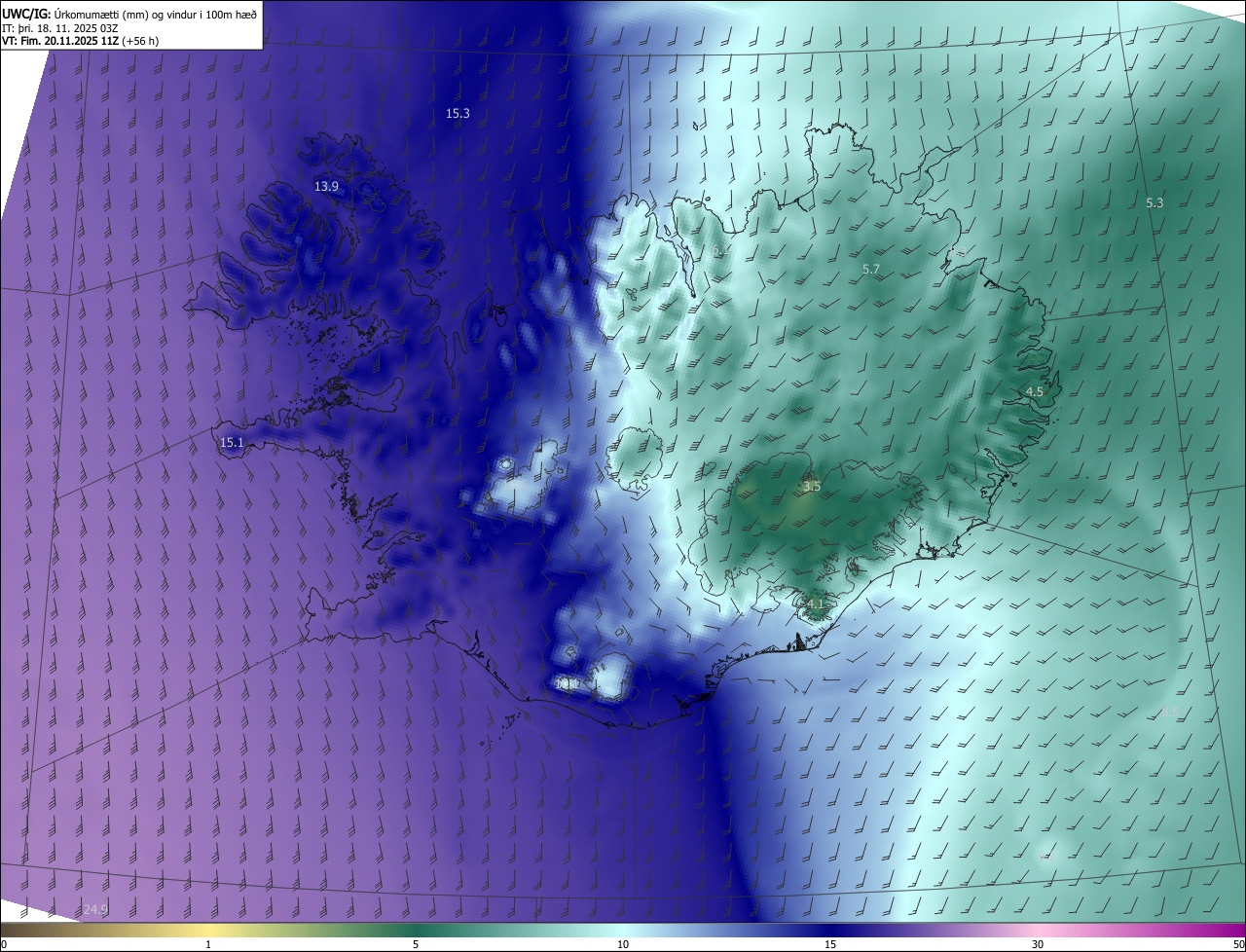The image size is (1246, 952).
Task: Click the color scale tick labeled 30
Action: [1038, 944]
